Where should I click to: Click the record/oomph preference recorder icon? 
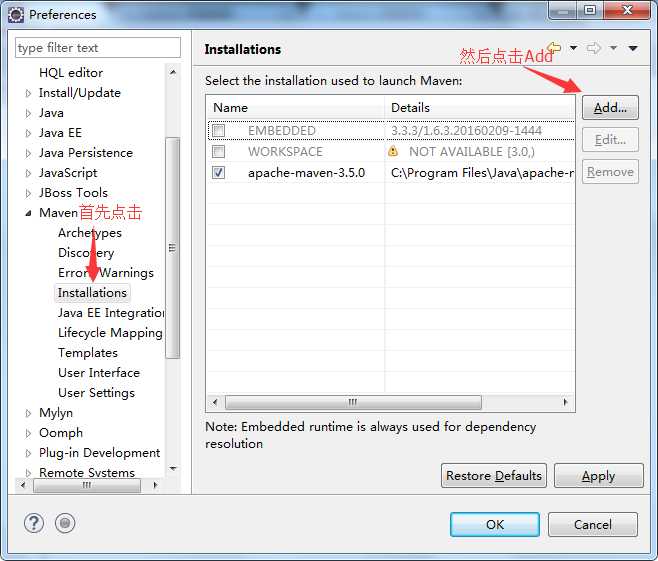coord(65,524)
